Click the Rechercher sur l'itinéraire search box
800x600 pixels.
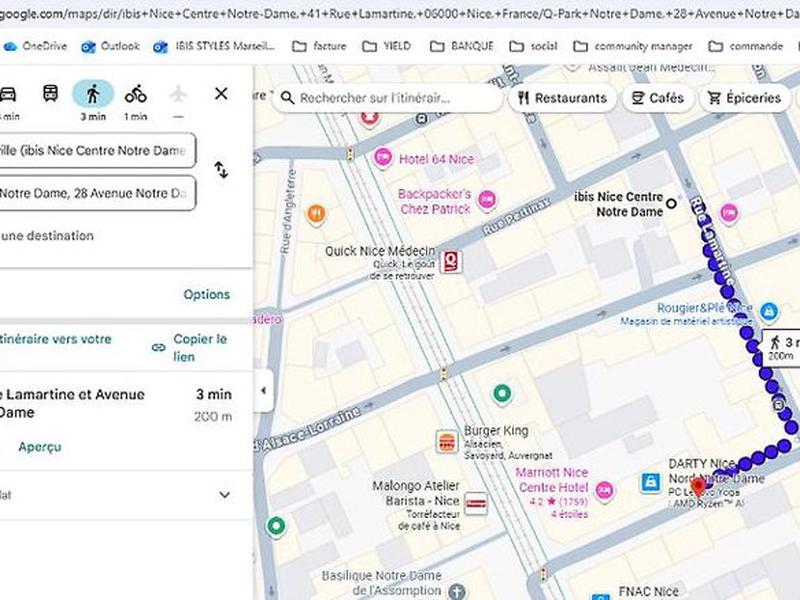coord(388,98)
